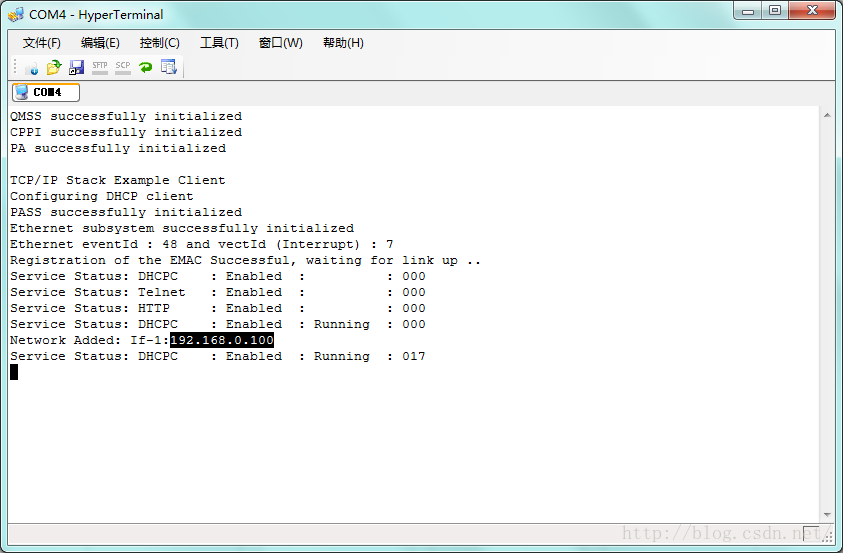Open a session file via folder icon

pyautogui.click(x=54, y=67)
